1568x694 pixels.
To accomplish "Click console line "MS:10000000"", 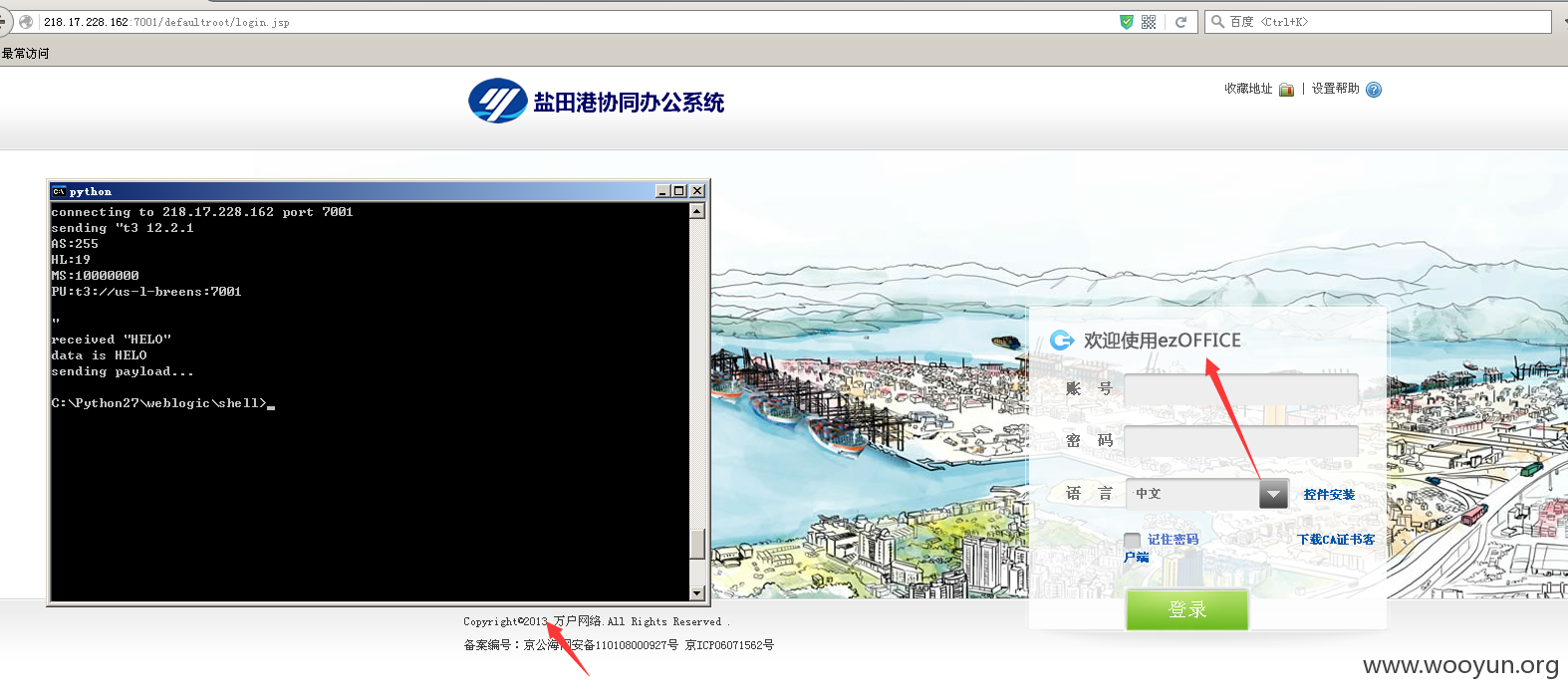I will [95, 276].
